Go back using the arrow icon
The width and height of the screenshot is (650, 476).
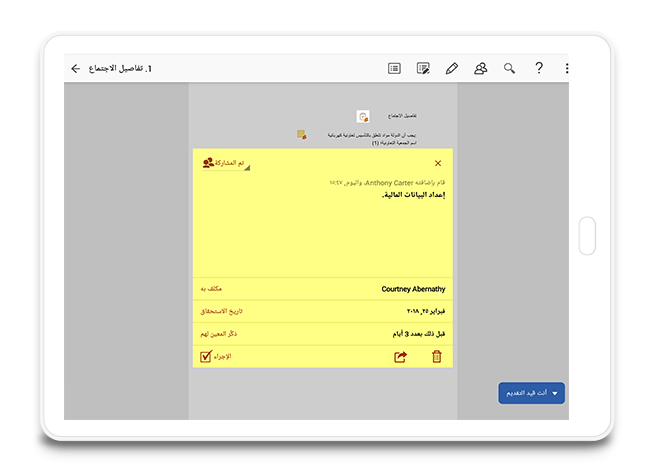tap(75, 68)
